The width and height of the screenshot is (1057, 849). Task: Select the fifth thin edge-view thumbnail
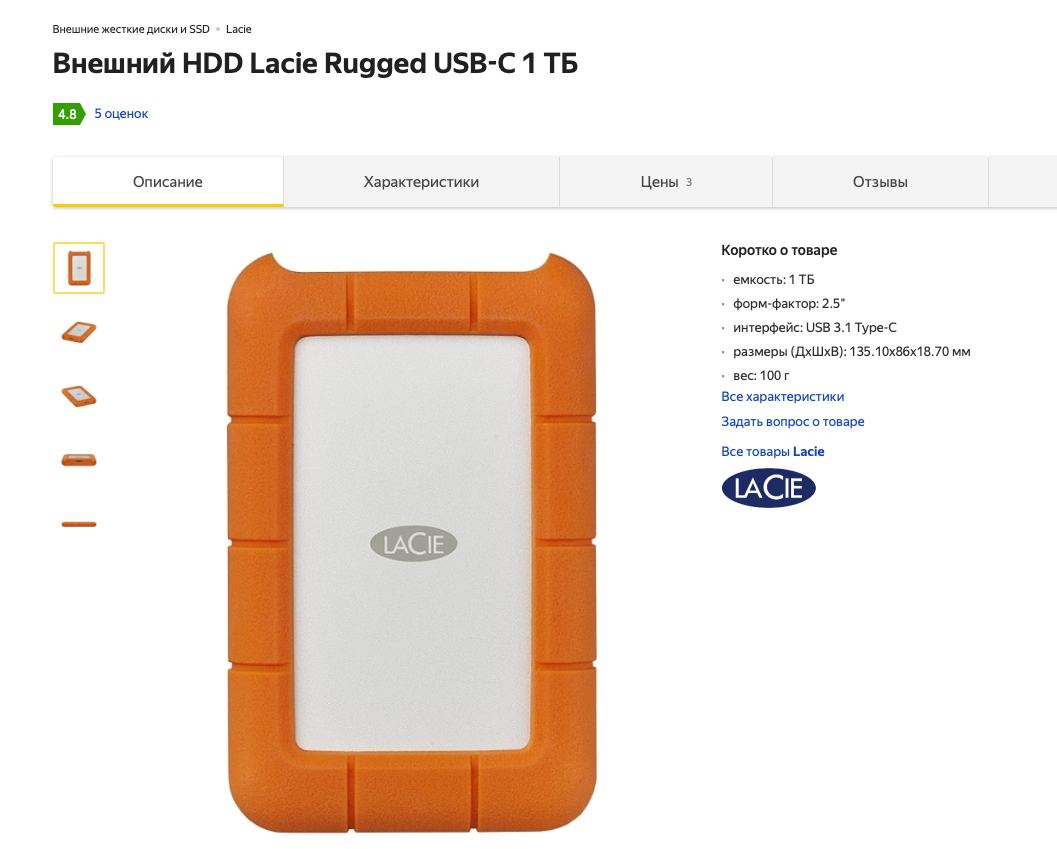79,524
